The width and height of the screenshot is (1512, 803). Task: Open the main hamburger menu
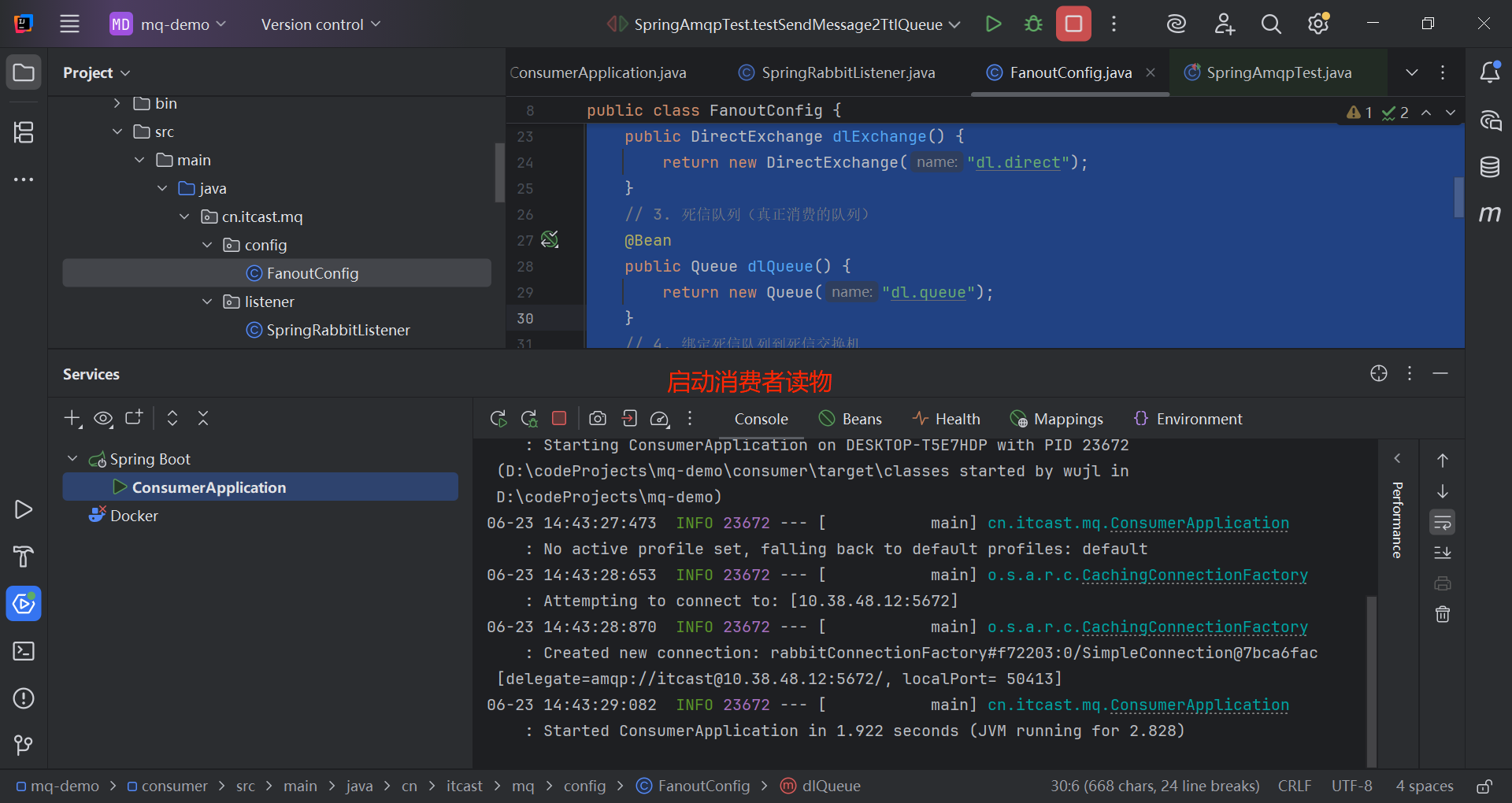point(69,24)
